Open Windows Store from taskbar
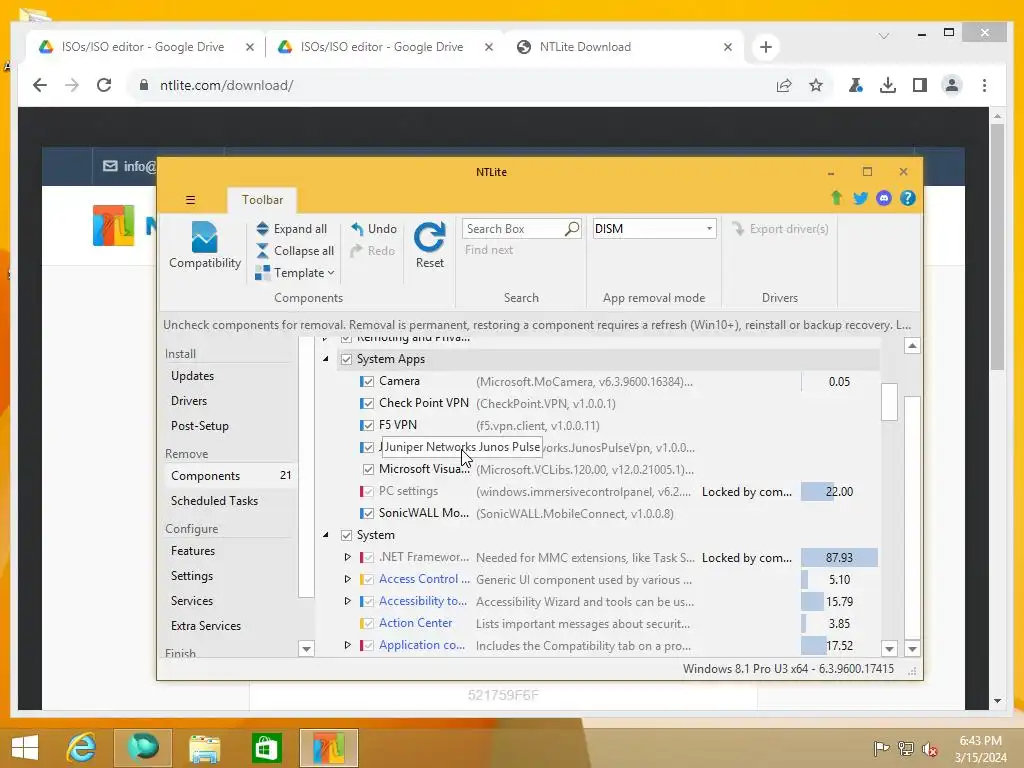The width and height of the screenshot is (1024, 768). coord(266,748)
